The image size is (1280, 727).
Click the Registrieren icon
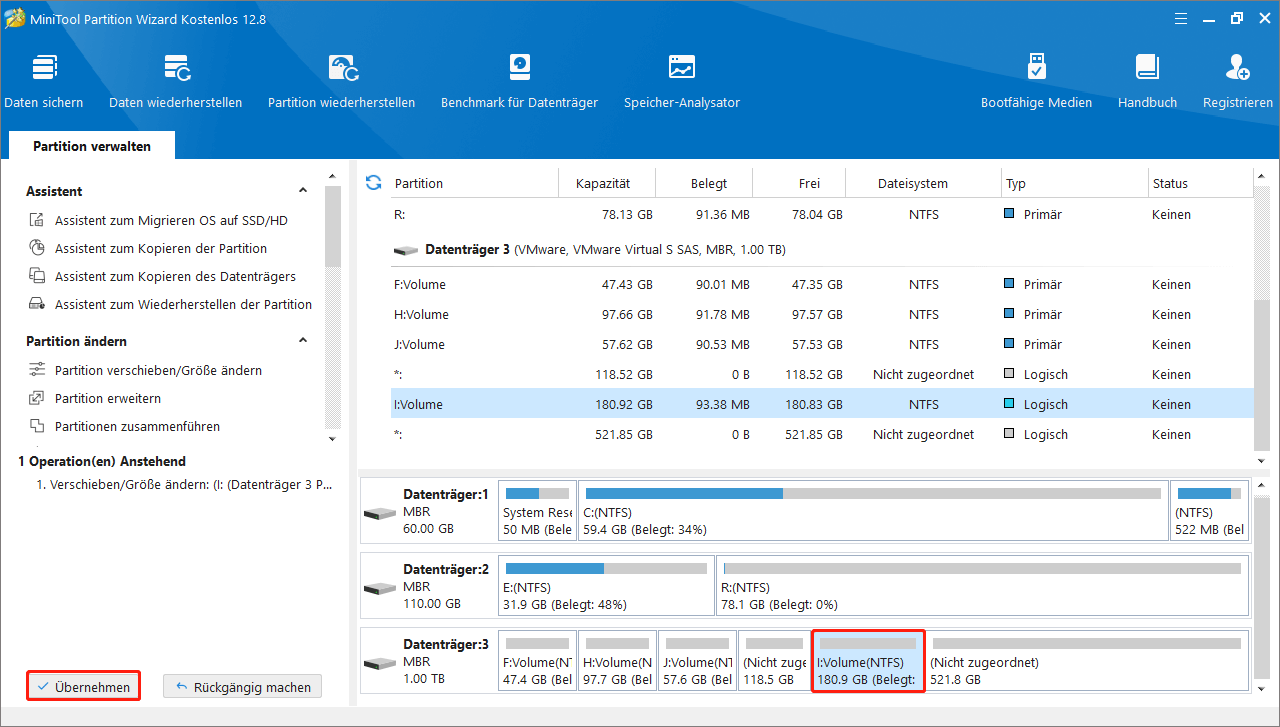(x=1238, y=68)
